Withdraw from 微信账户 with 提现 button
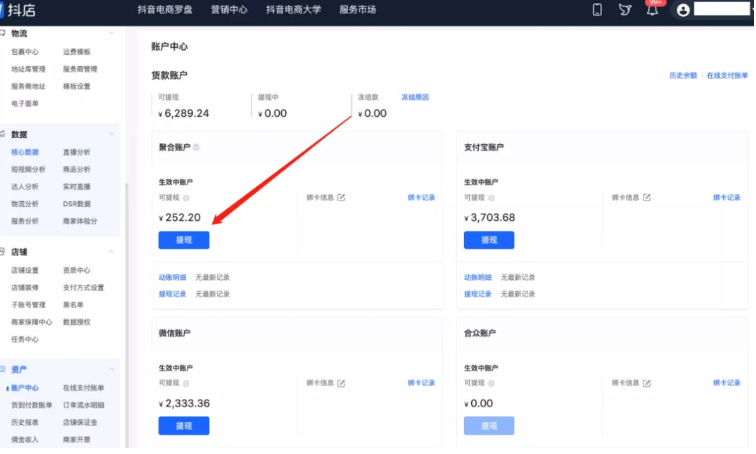756x454 pixels. [x=184, y=426]
